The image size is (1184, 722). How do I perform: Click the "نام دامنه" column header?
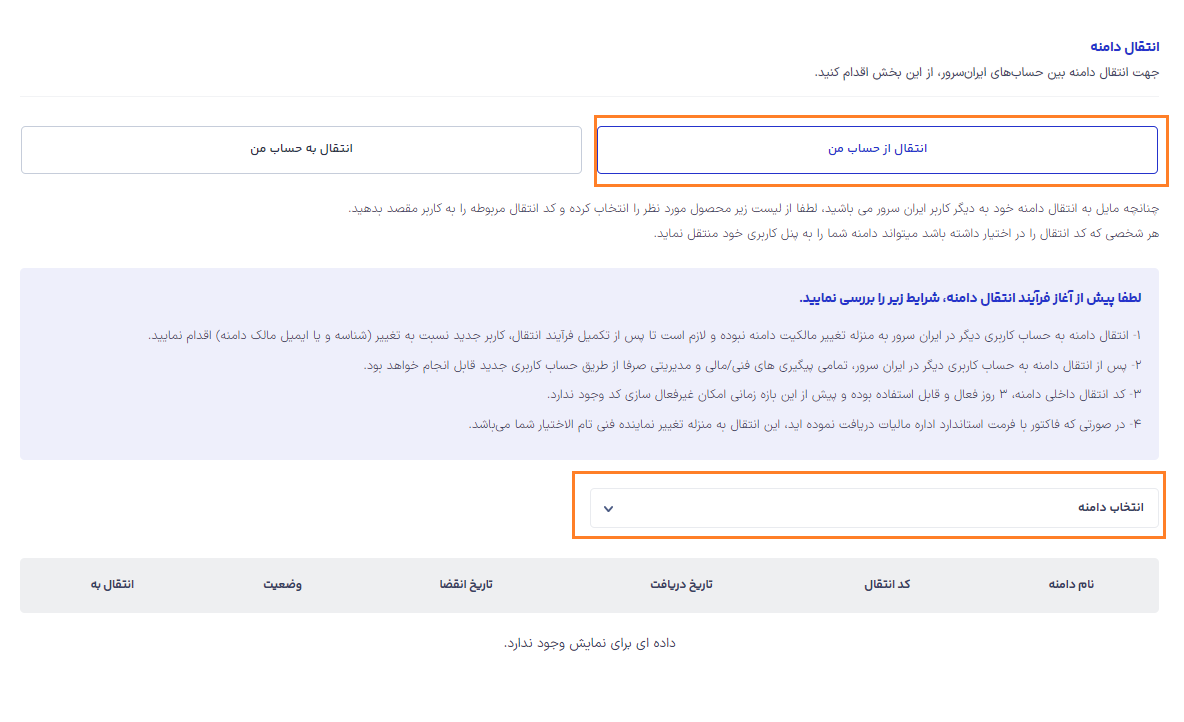(1071, 584)
